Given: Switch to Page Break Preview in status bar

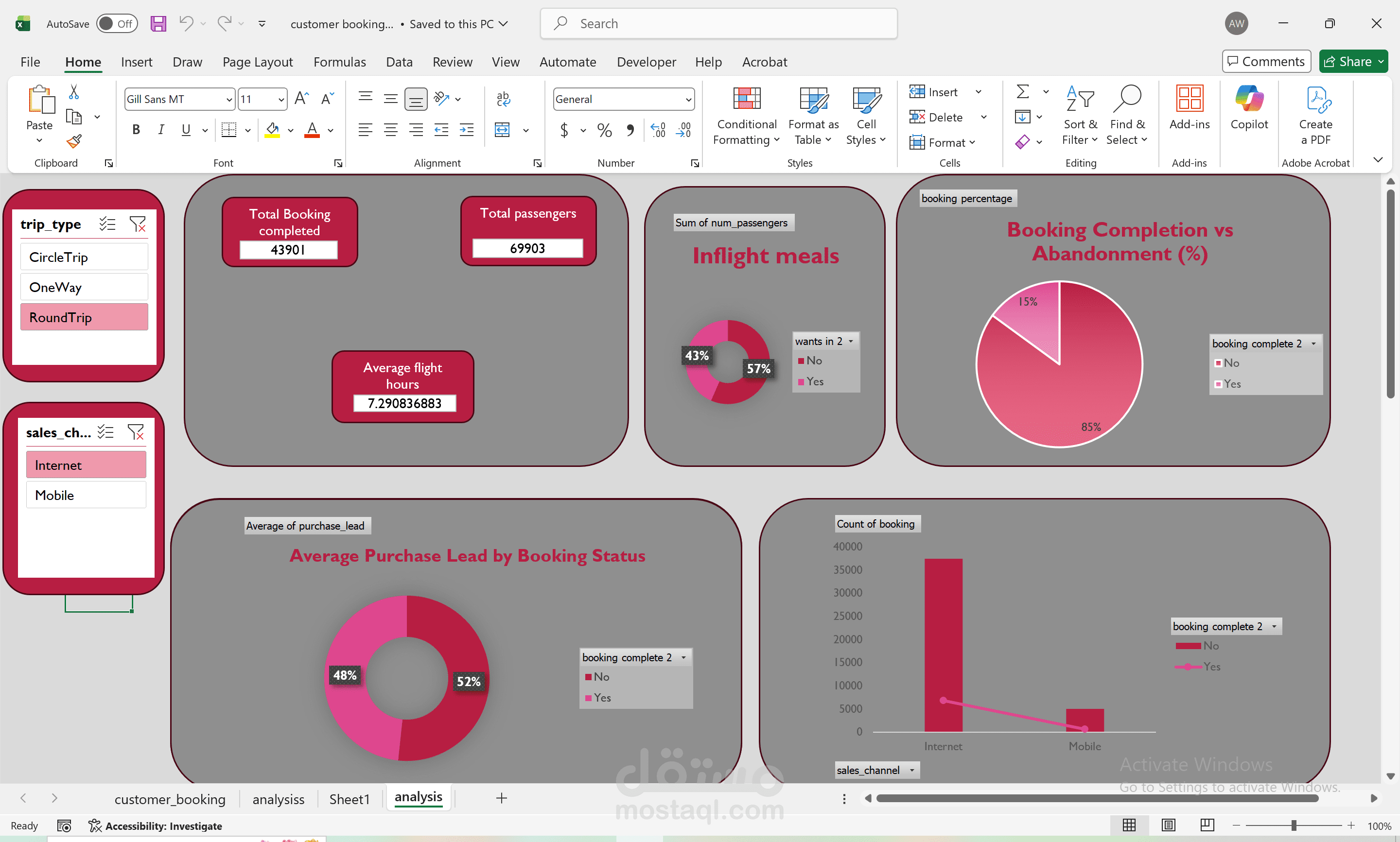Looking at the screenshot, I should point(1207,825).
